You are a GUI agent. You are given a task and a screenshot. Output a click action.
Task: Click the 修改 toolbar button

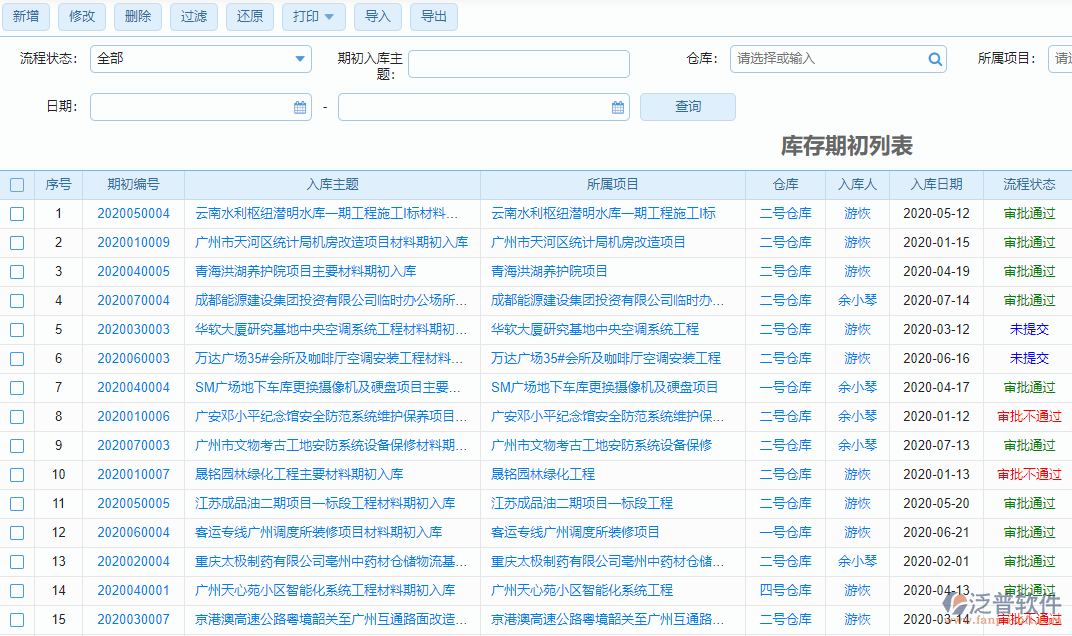(81, 16)
